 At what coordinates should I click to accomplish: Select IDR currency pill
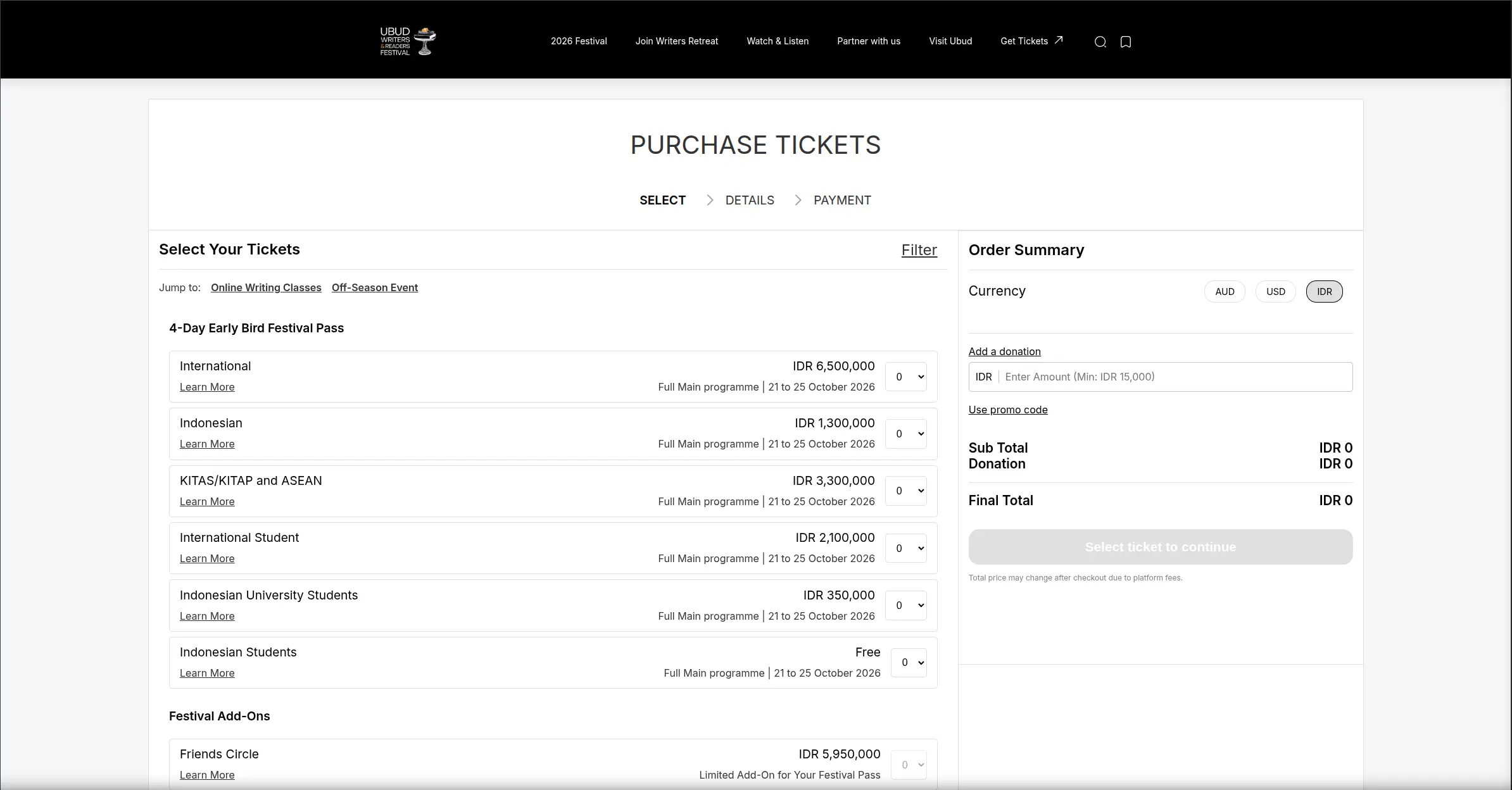pos(1324,292)
